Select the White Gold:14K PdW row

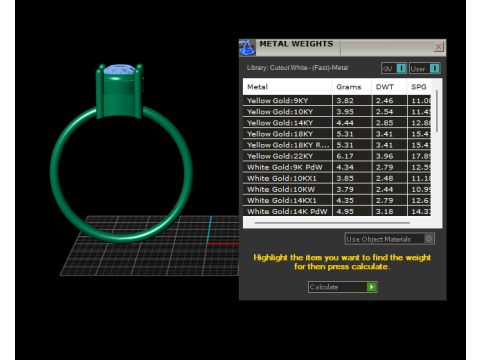click(337, 211)
